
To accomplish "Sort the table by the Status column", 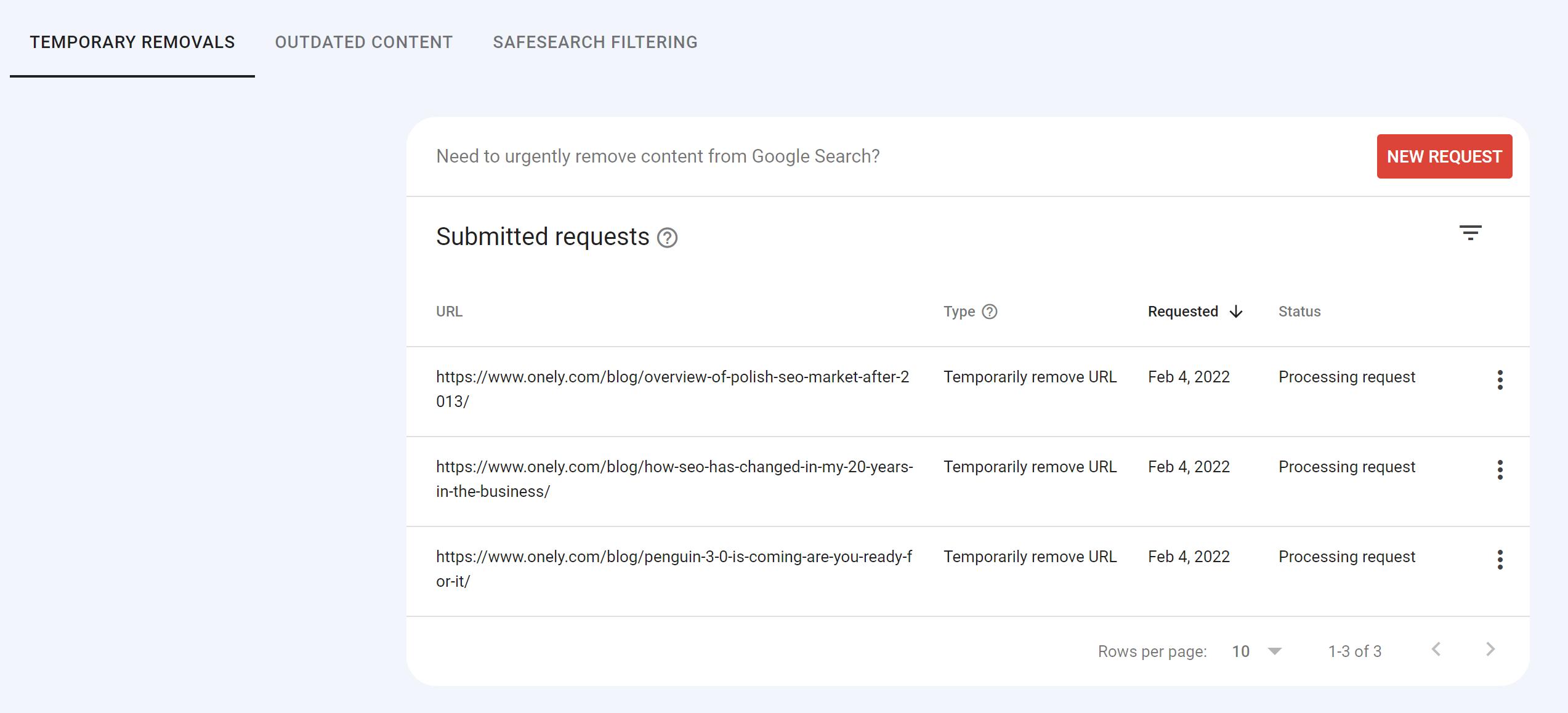I will 1299,311.
